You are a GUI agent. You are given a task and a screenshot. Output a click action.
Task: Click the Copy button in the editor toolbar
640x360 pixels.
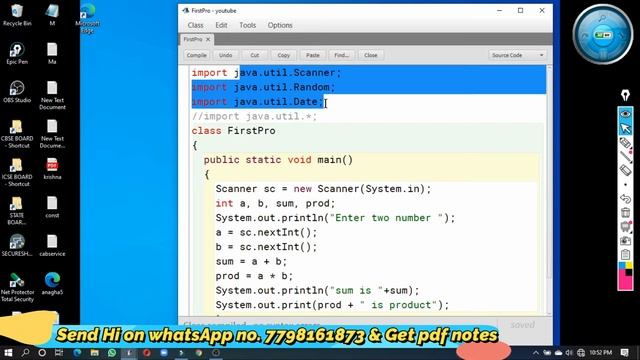point(284,55)
